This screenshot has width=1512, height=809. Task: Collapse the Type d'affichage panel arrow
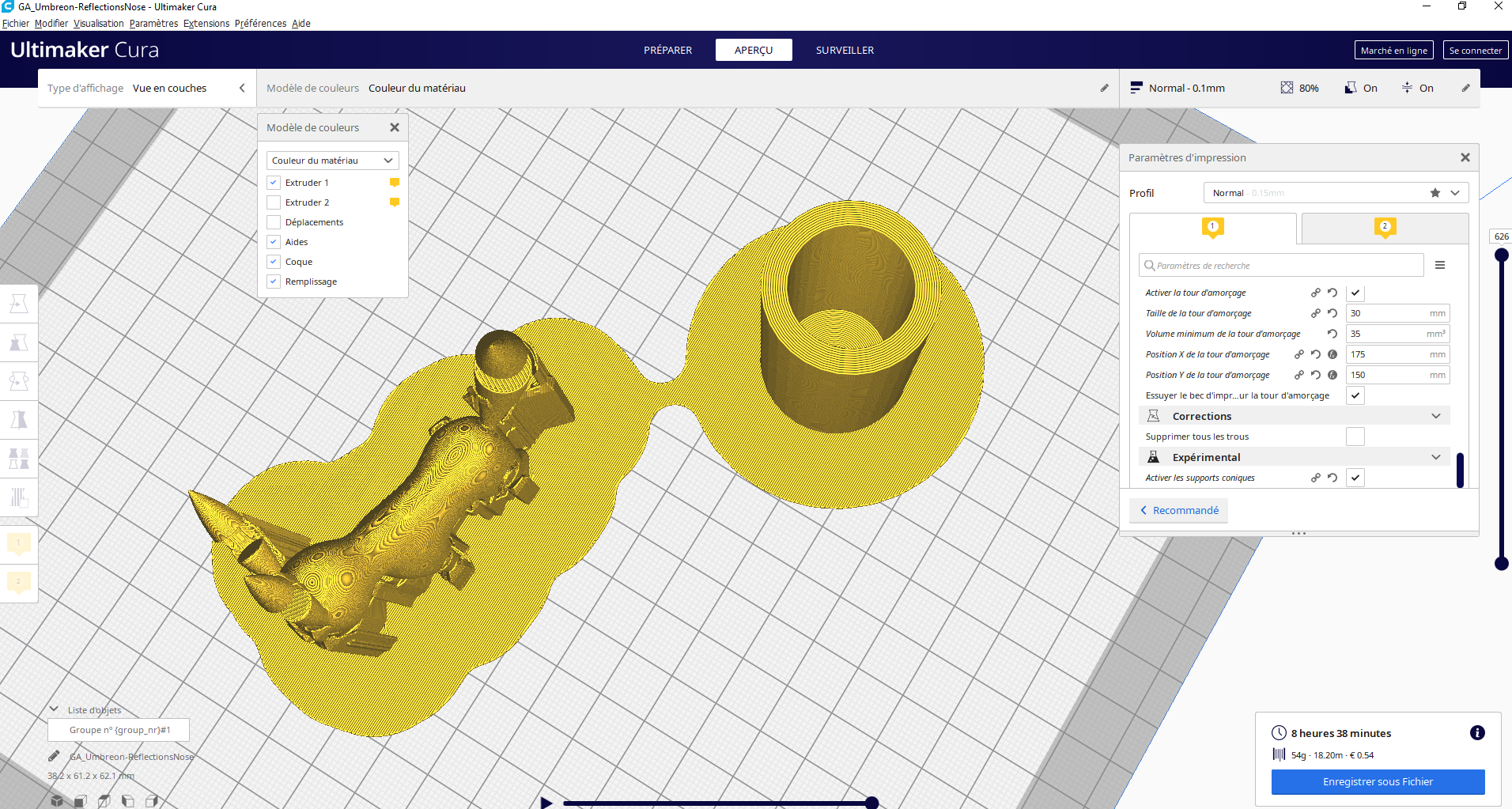(242, 88)
